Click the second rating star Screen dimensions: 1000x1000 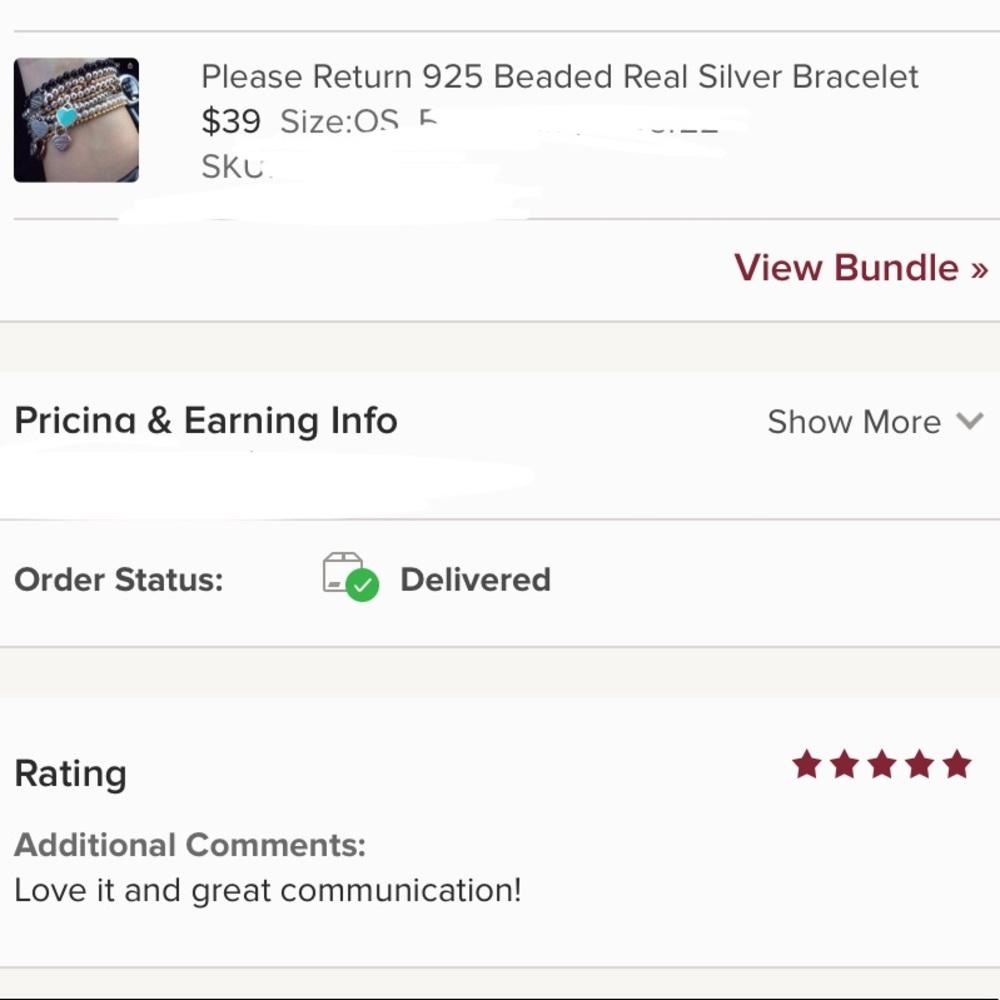click(844, 764)
